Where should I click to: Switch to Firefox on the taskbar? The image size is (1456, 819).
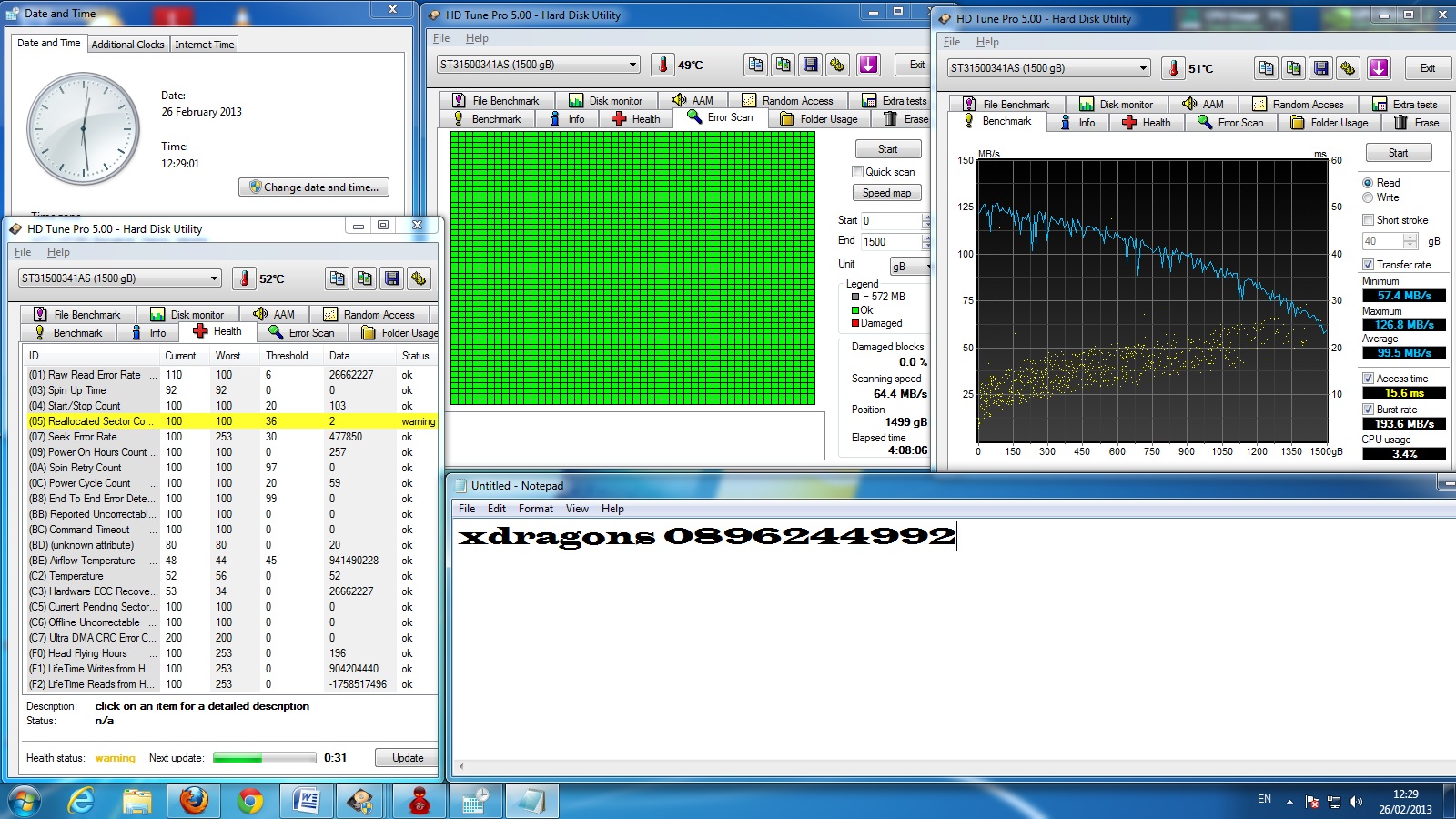point(194,801)
